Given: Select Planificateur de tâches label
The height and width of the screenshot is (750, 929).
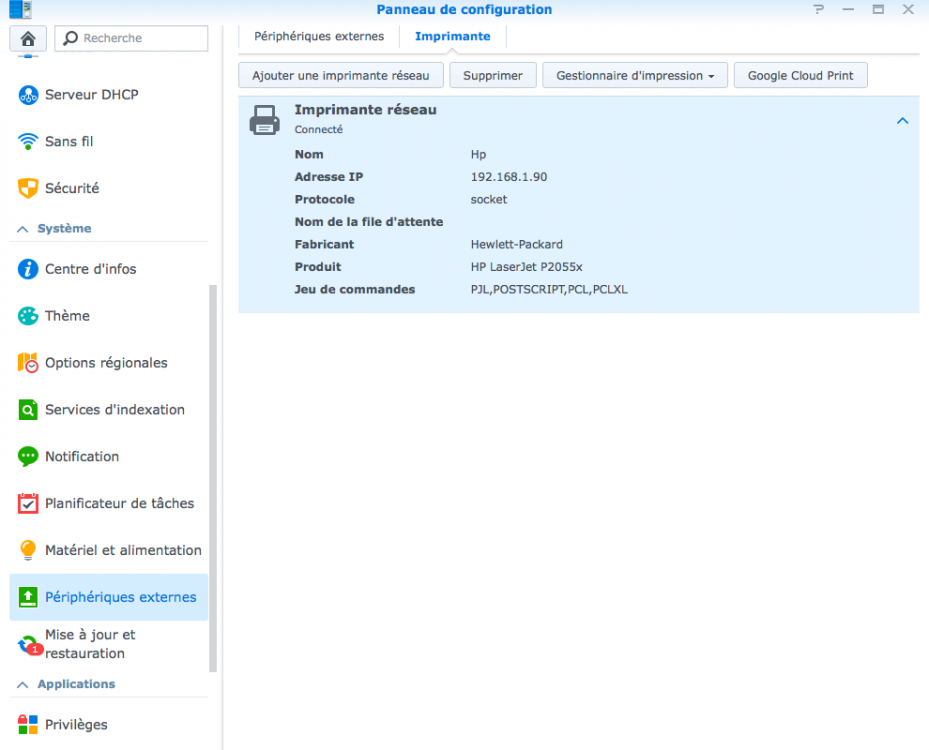Looking at the screenshot, I should coord(120,503).
